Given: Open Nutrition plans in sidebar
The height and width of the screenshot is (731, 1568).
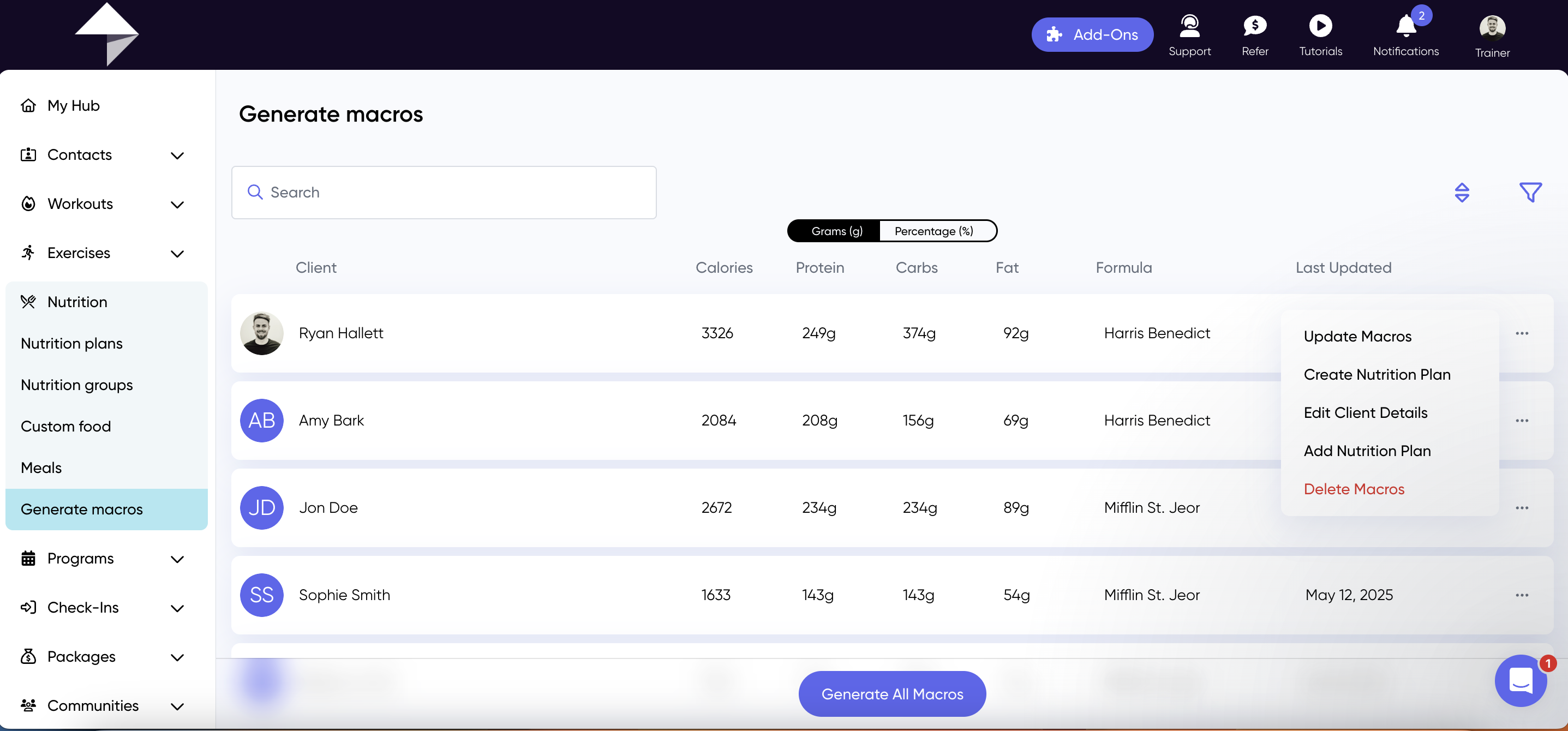Looking at the screenshot, I should 71,343.
